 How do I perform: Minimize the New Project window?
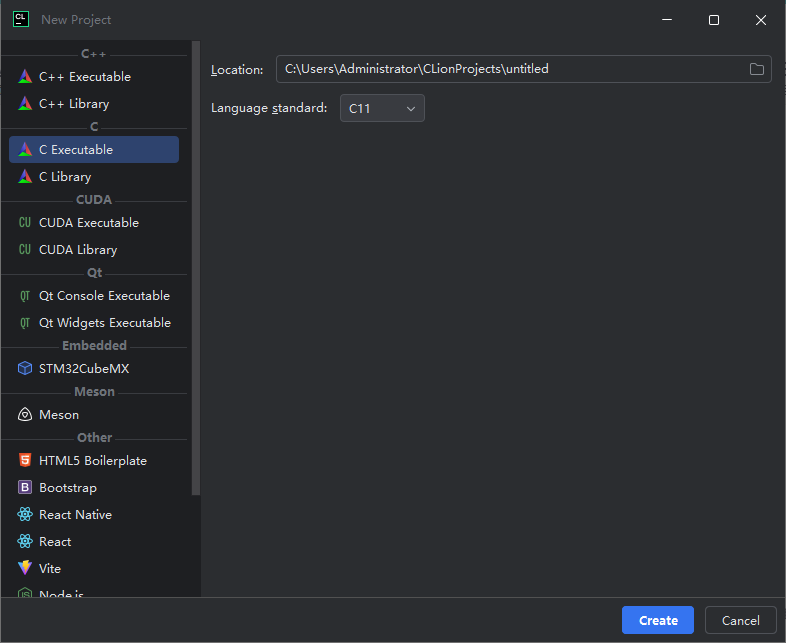pos(667,20)
